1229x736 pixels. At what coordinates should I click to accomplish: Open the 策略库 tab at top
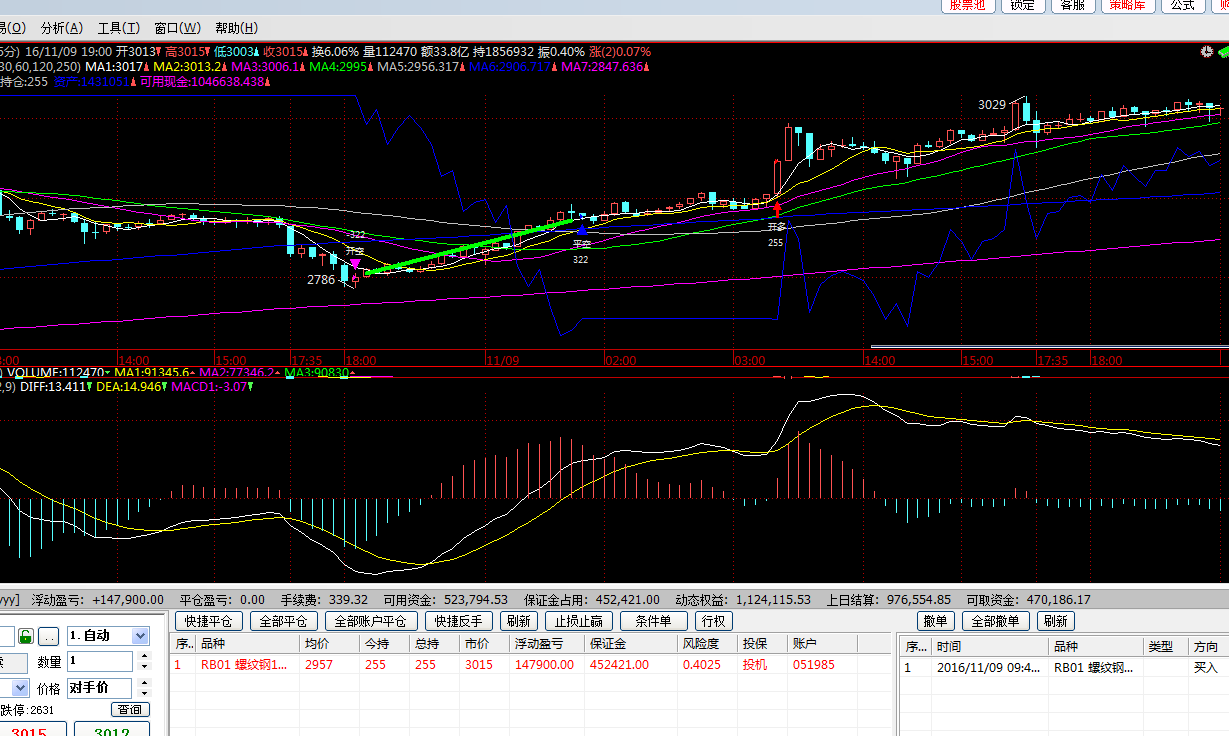[1129, 5]
